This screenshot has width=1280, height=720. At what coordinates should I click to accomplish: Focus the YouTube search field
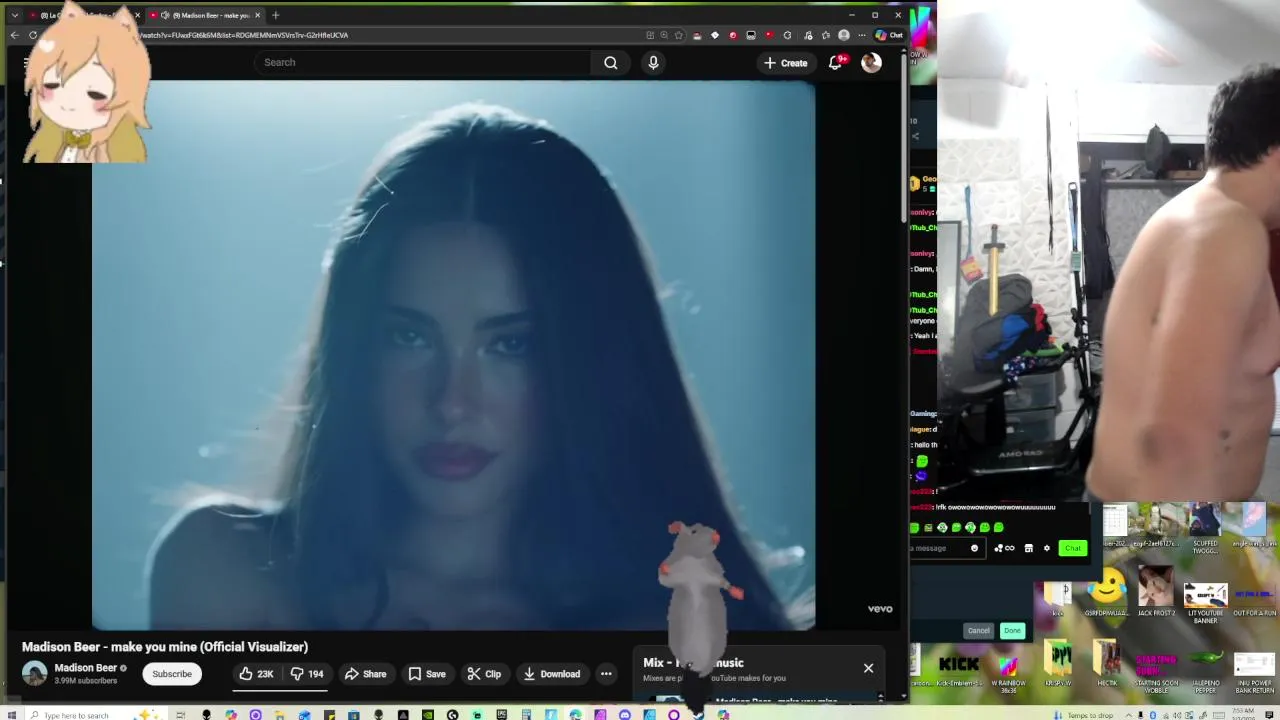tap(425, 62)
